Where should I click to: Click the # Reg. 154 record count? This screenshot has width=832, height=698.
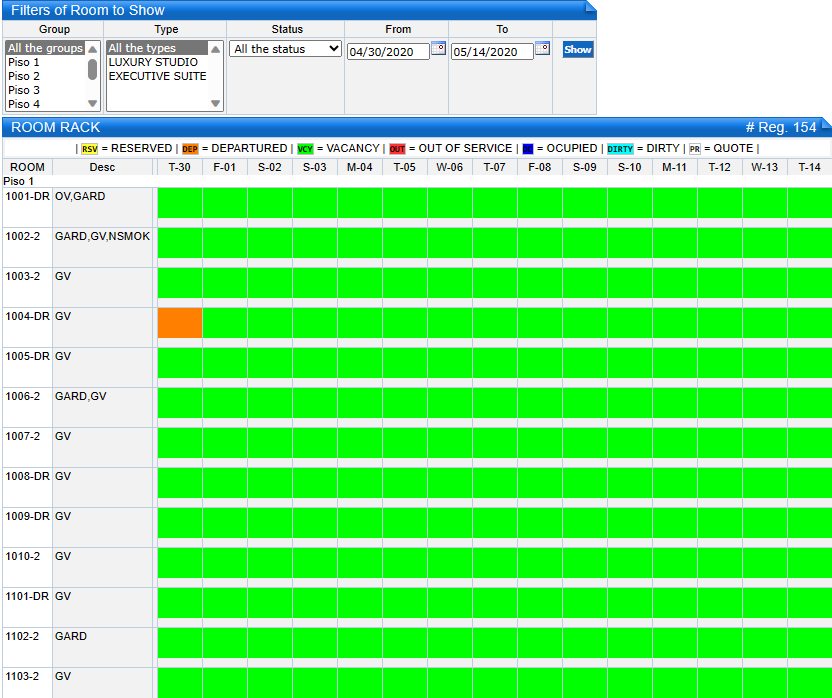point(781,127)
